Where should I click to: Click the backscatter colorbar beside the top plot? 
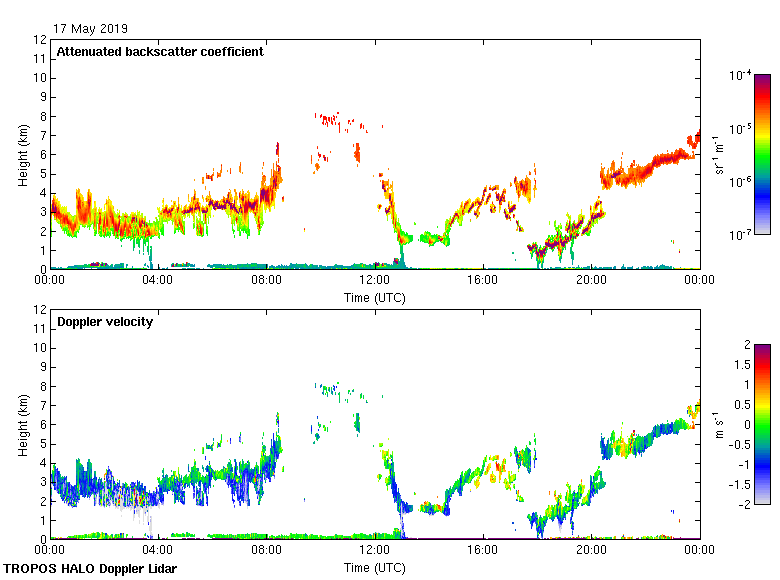tap(763, 154)
